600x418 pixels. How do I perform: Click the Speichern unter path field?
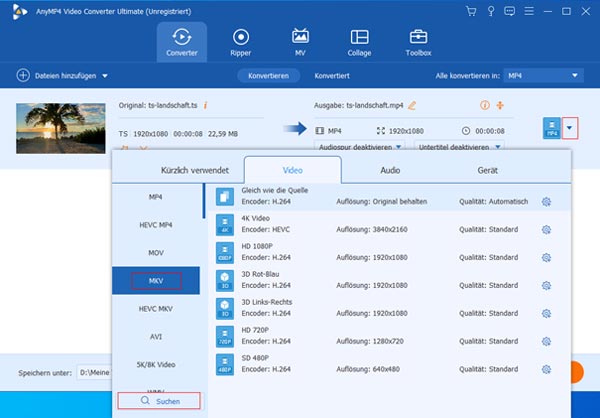(94, 372)
